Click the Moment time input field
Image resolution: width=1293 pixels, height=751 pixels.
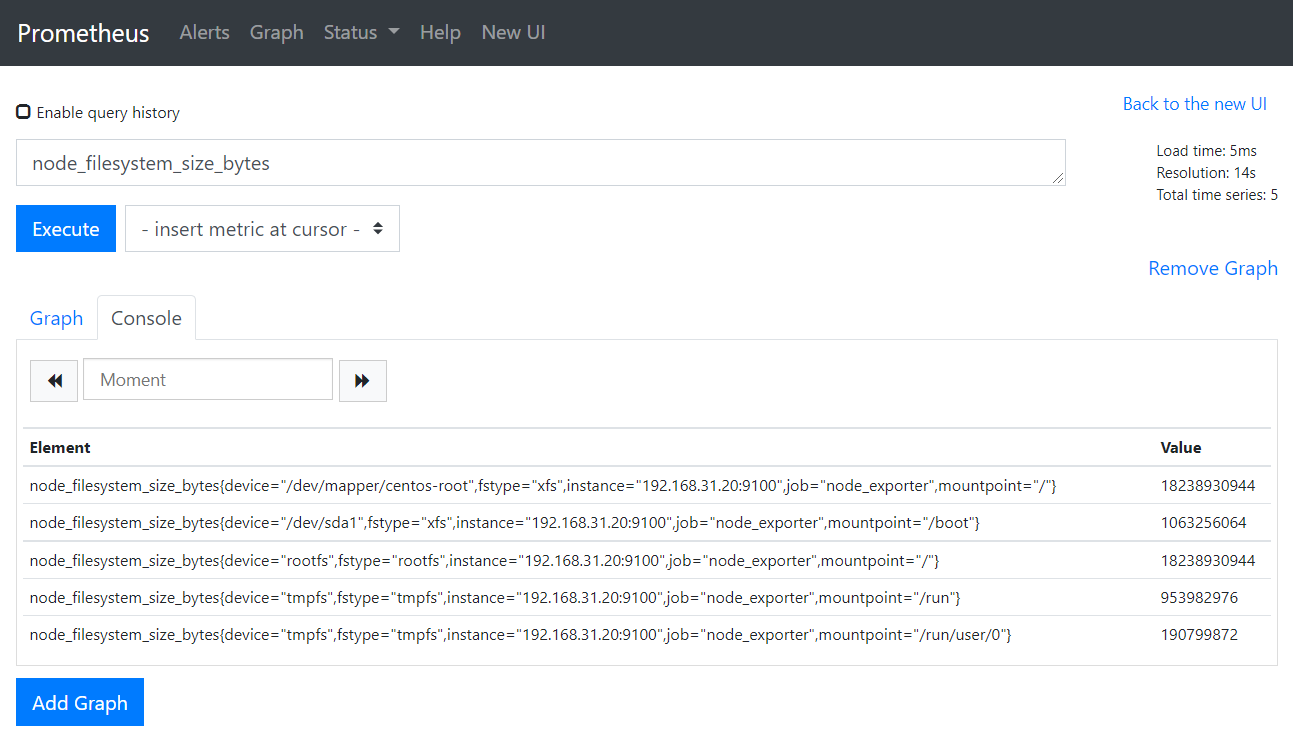(x=208, y=380)
